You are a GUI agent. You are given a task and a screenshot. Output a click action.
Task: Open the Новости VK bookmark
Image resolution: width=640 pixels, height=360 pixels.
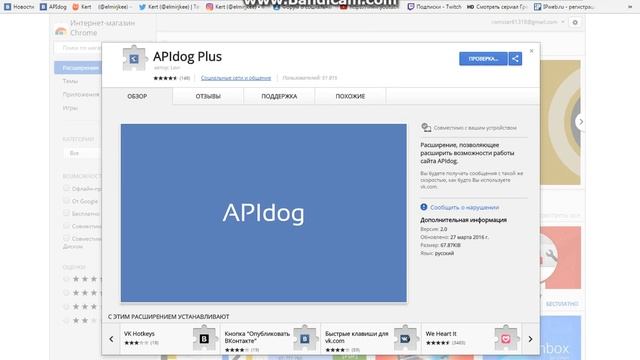click(19, 7)
